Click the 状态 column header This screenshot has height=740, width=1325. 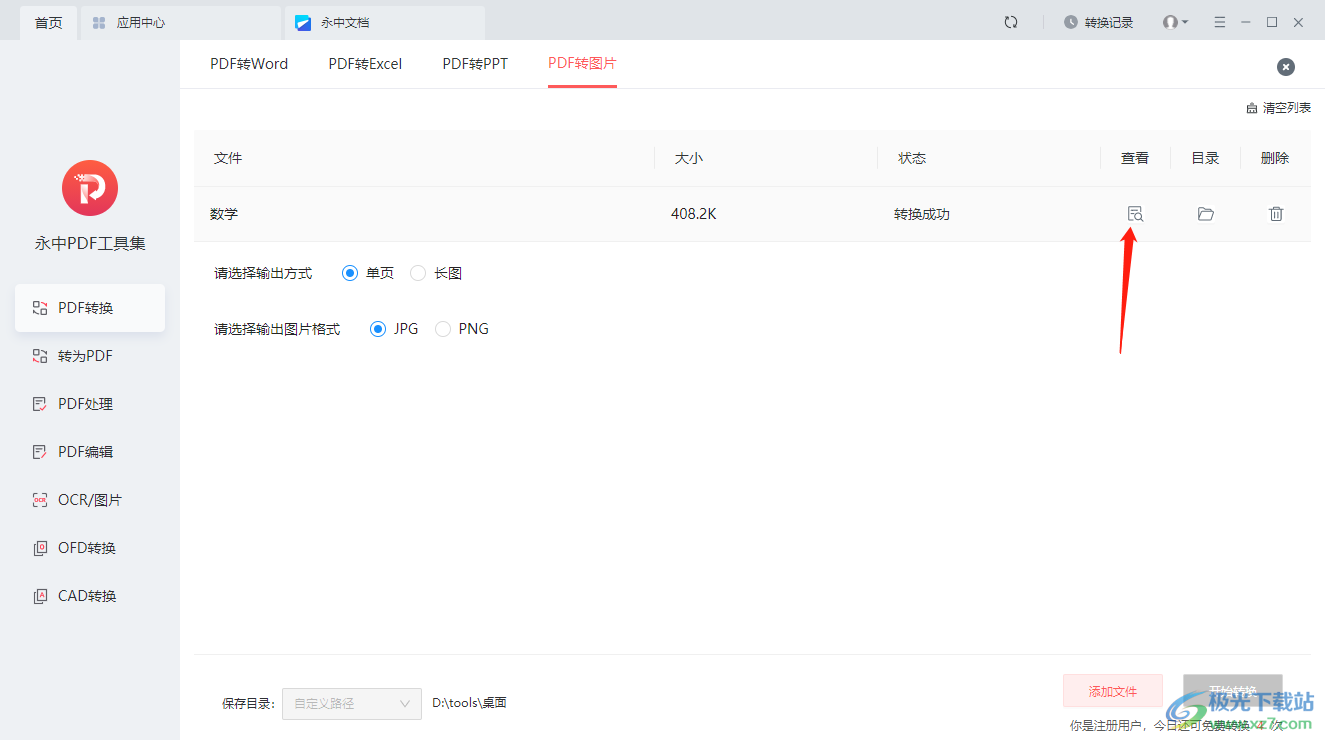912,158
